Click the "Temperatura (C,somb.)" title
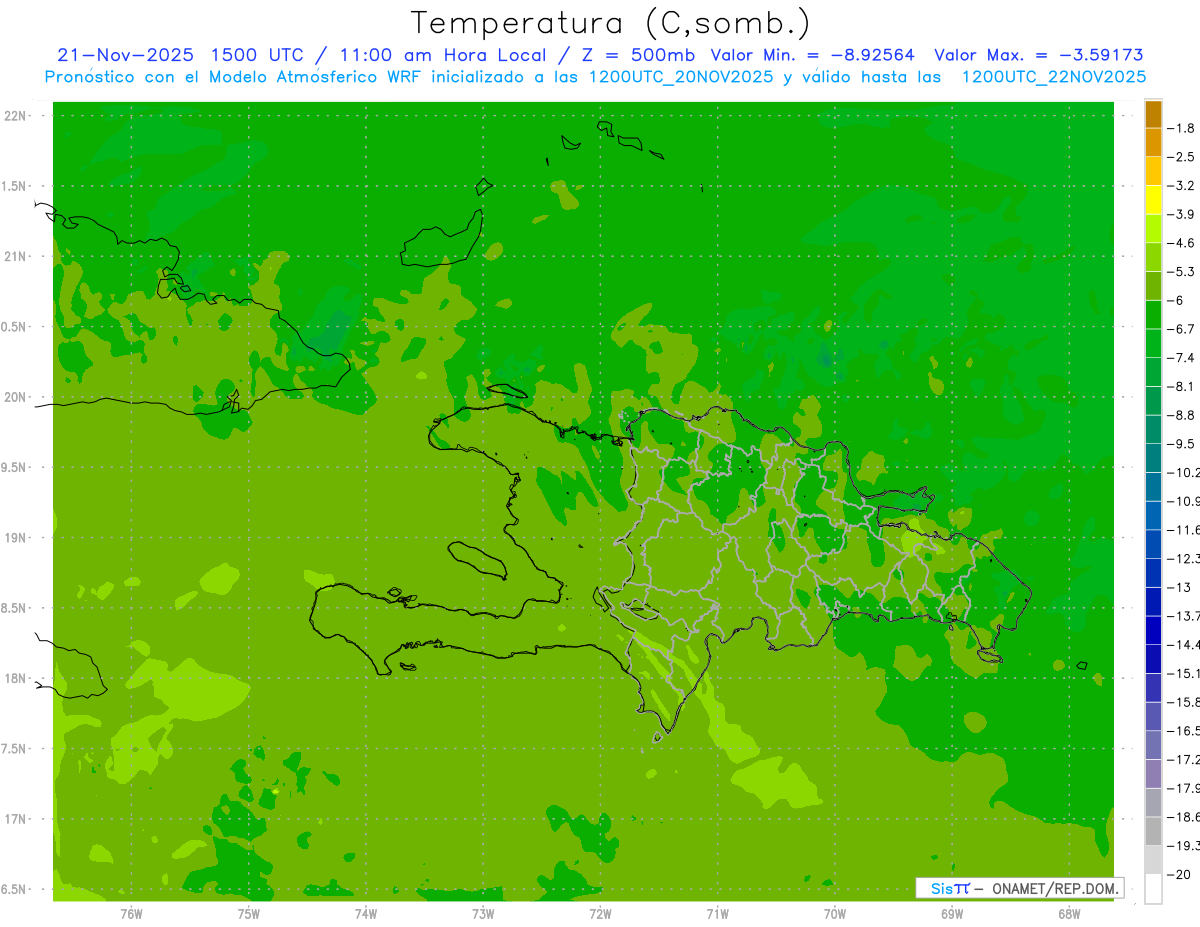 point(611,23)
